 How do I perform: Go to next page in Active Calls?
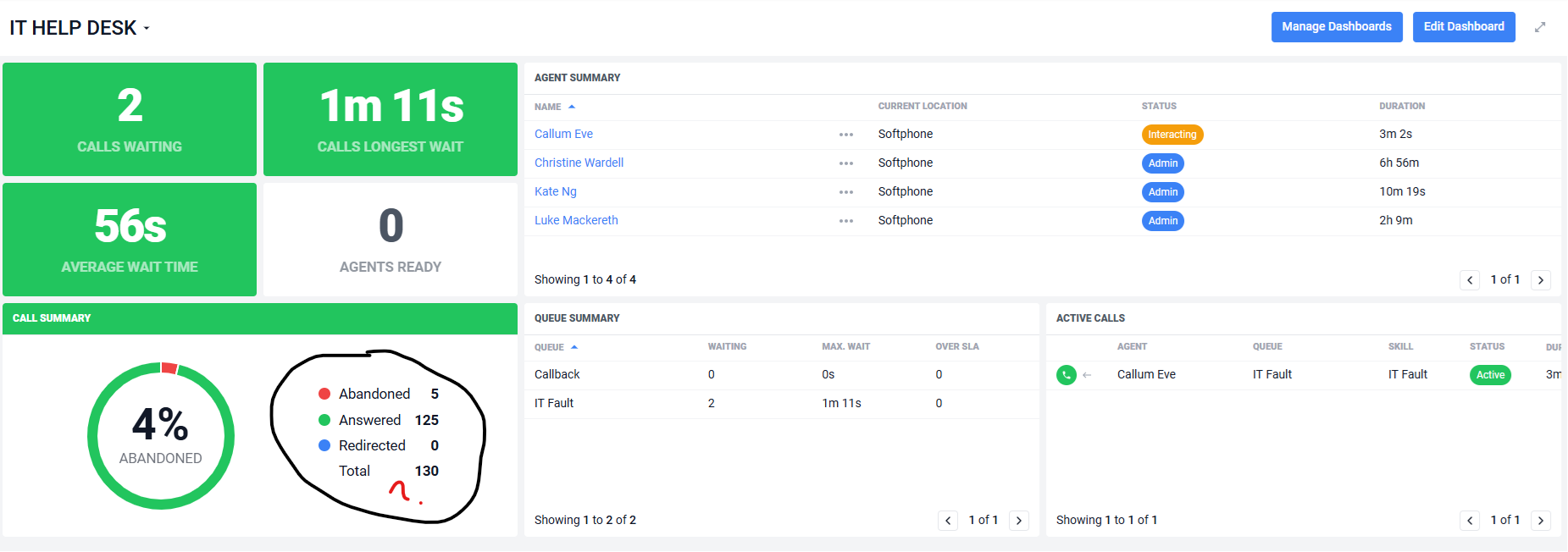click(x=1540, y=521)
